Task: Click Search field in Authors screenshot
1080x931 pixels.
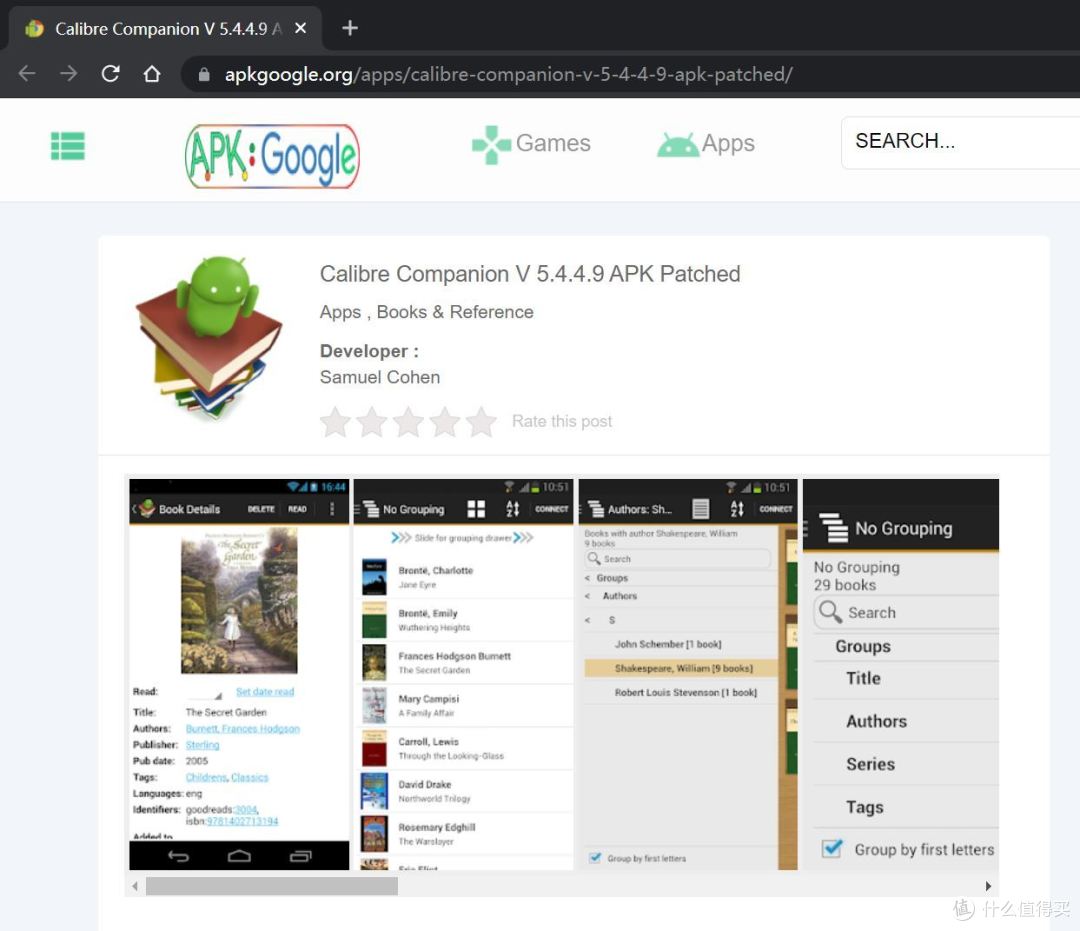Action: tap(677, 558)
